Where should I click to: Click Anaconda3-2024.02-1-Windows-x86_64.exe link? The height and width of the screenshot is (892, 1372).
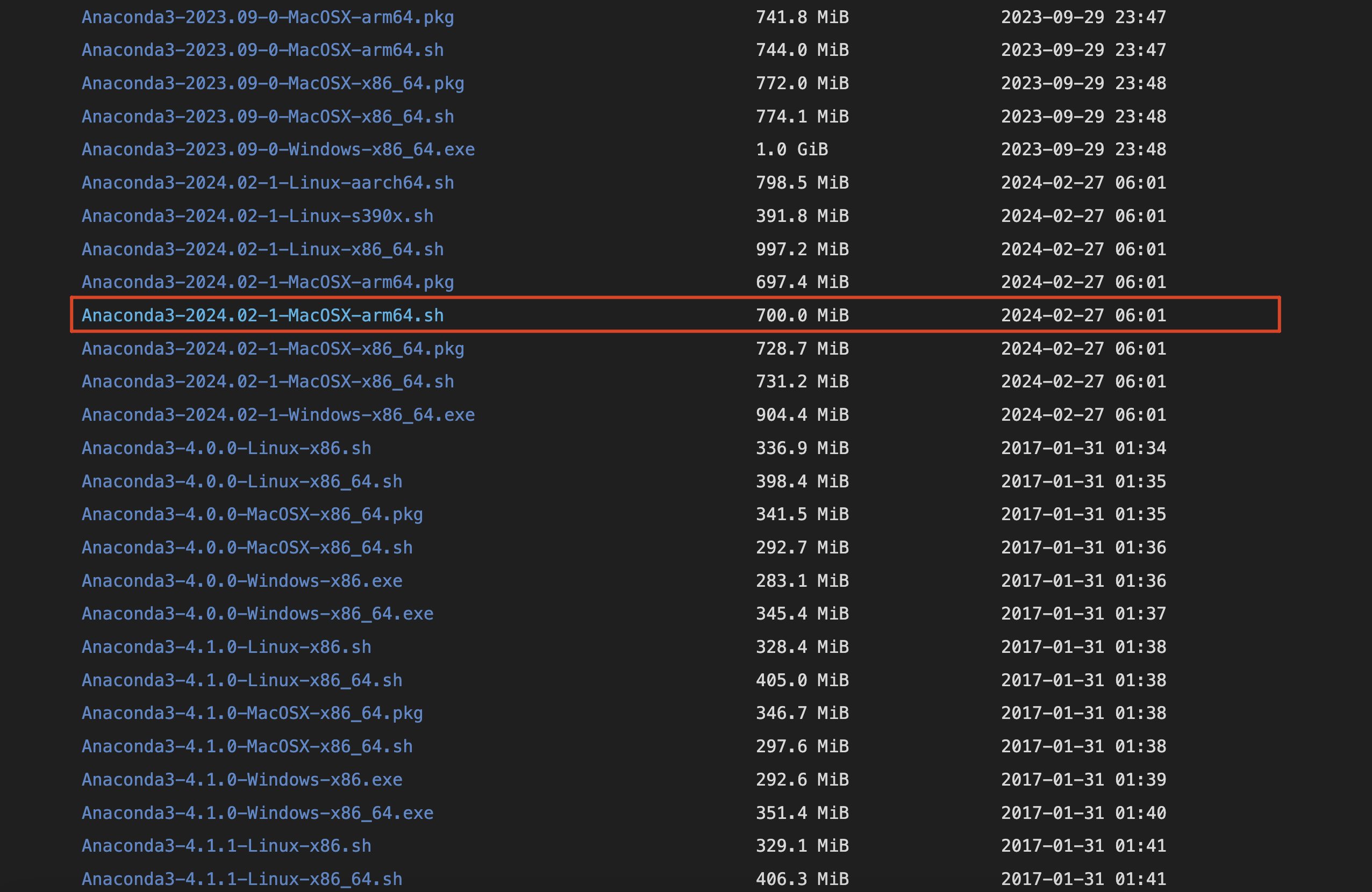coord(278,415)
